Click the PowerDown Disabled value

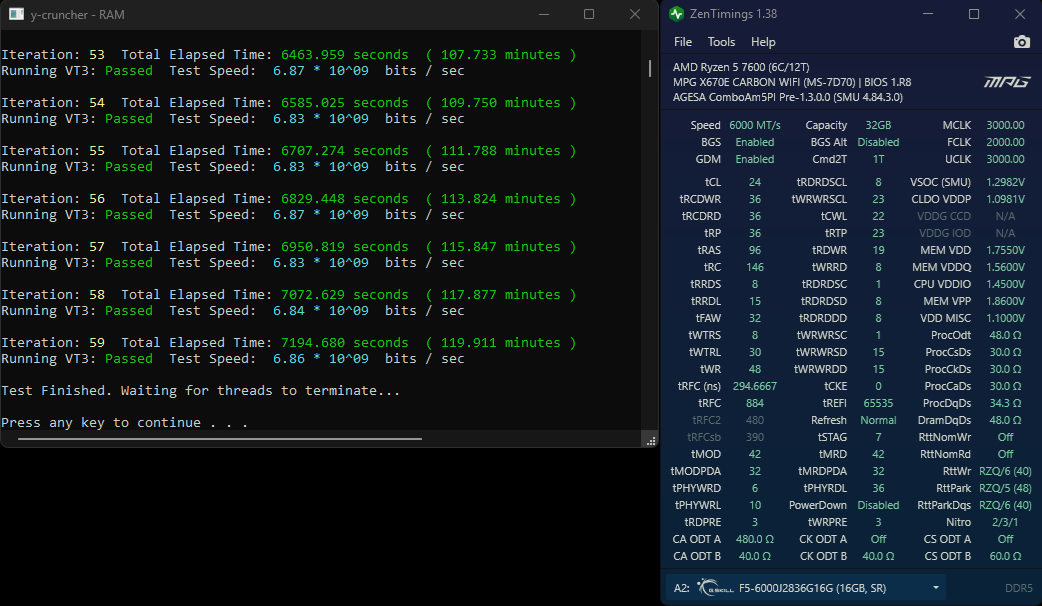(878, 505)
